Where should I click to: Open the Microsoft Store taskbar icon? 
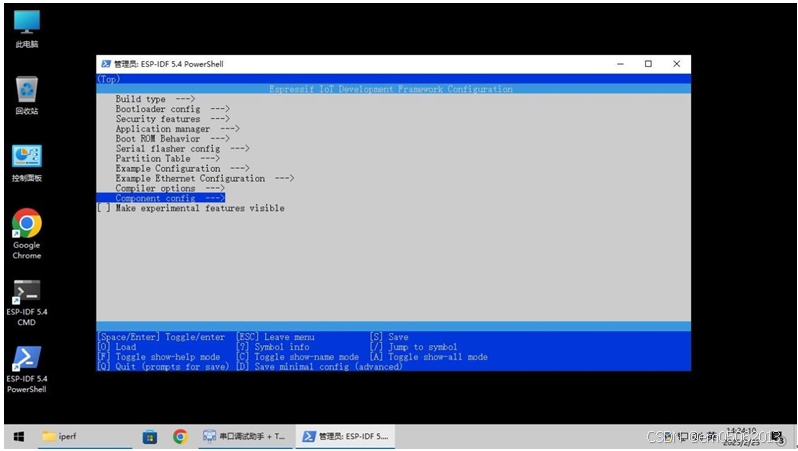(x=150, y=437)
